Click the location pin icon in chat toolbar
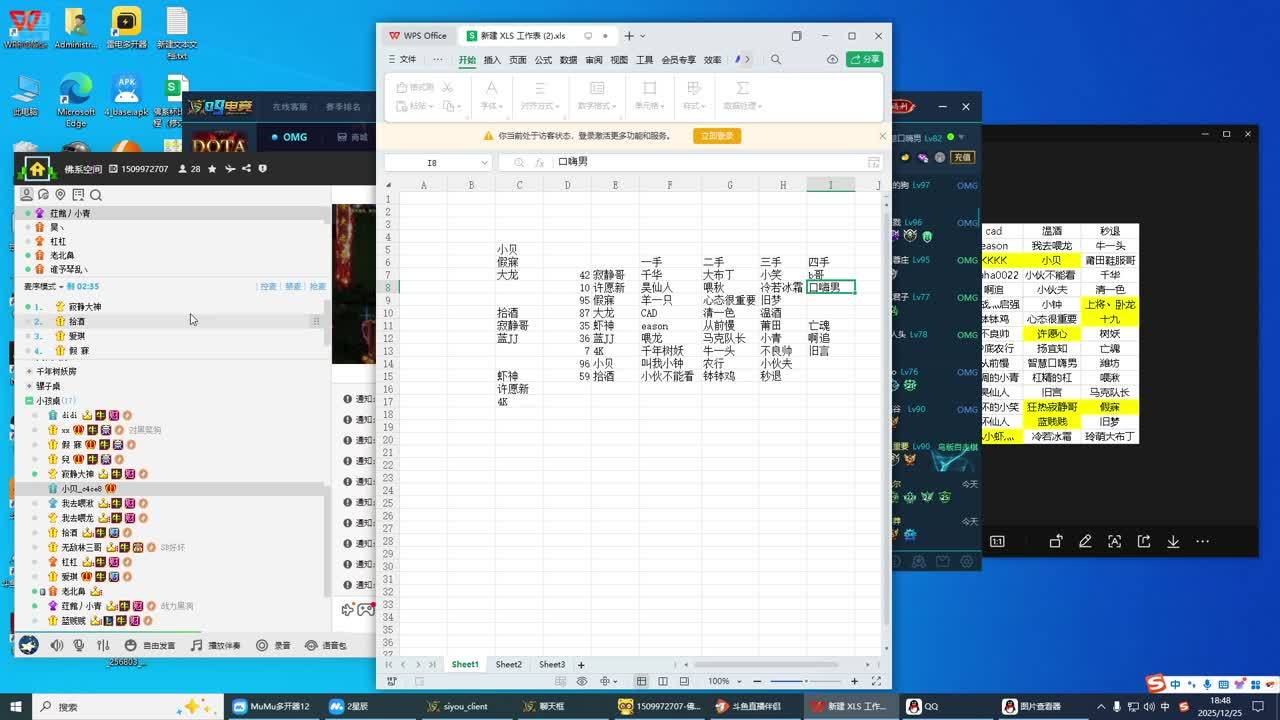Screen dimensions: 1280x720 (x=61, y=195)
